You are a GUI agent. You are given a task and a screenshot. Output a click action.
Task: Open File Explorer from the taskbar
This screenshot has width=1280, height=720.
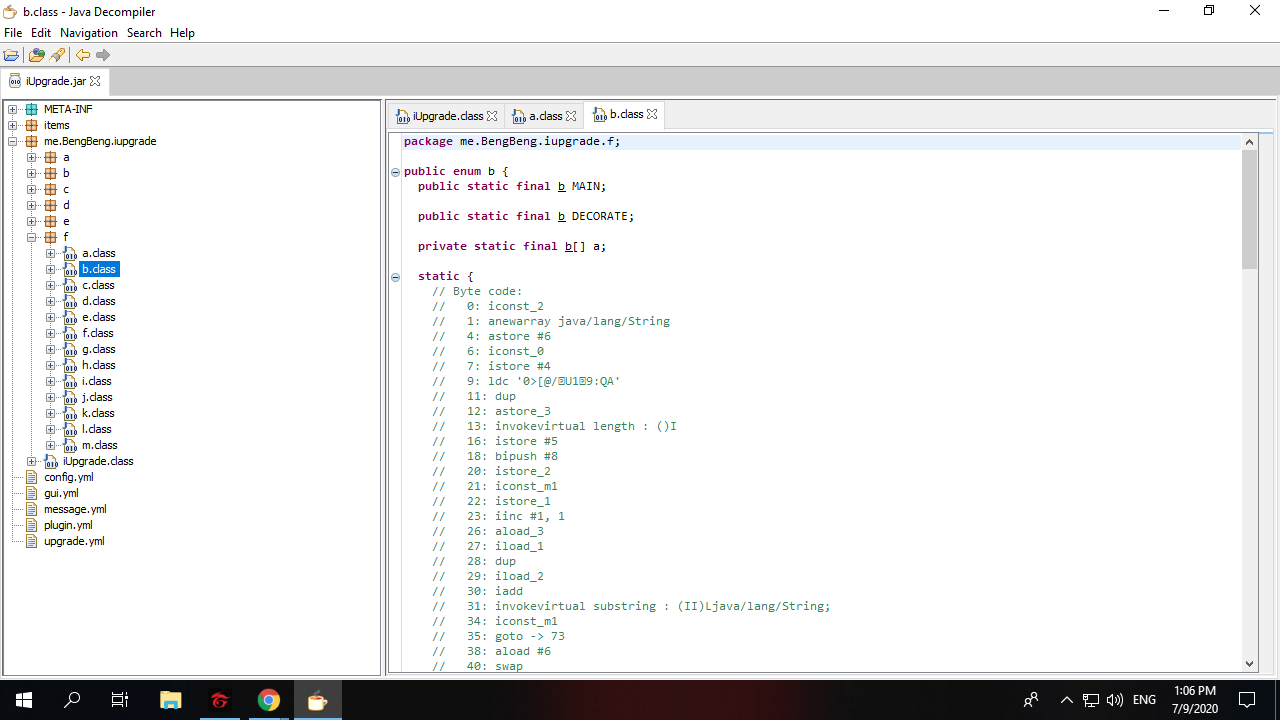[170, 700]
